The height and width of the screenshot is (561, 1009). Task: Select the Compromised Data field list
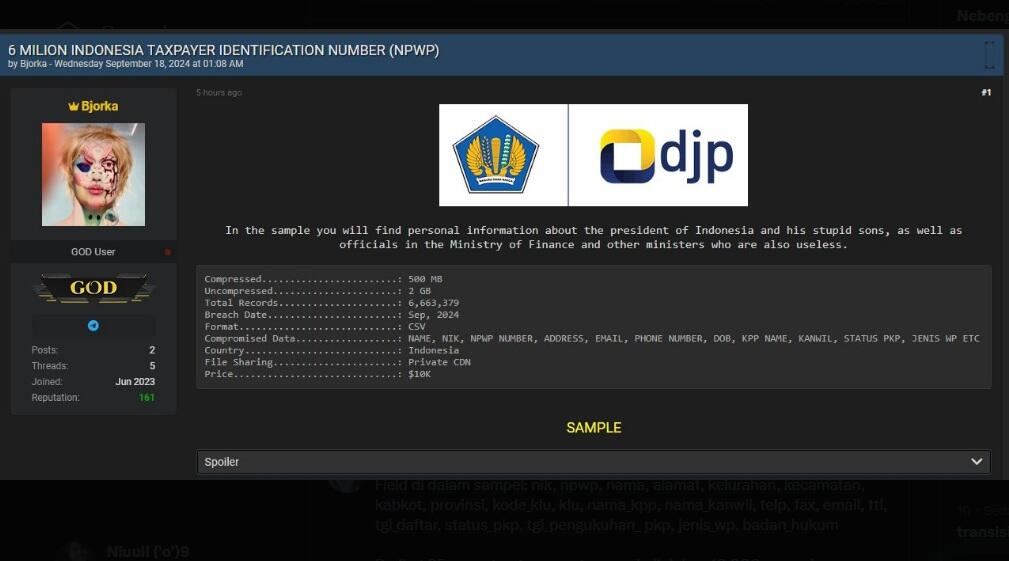coord(694,338)
